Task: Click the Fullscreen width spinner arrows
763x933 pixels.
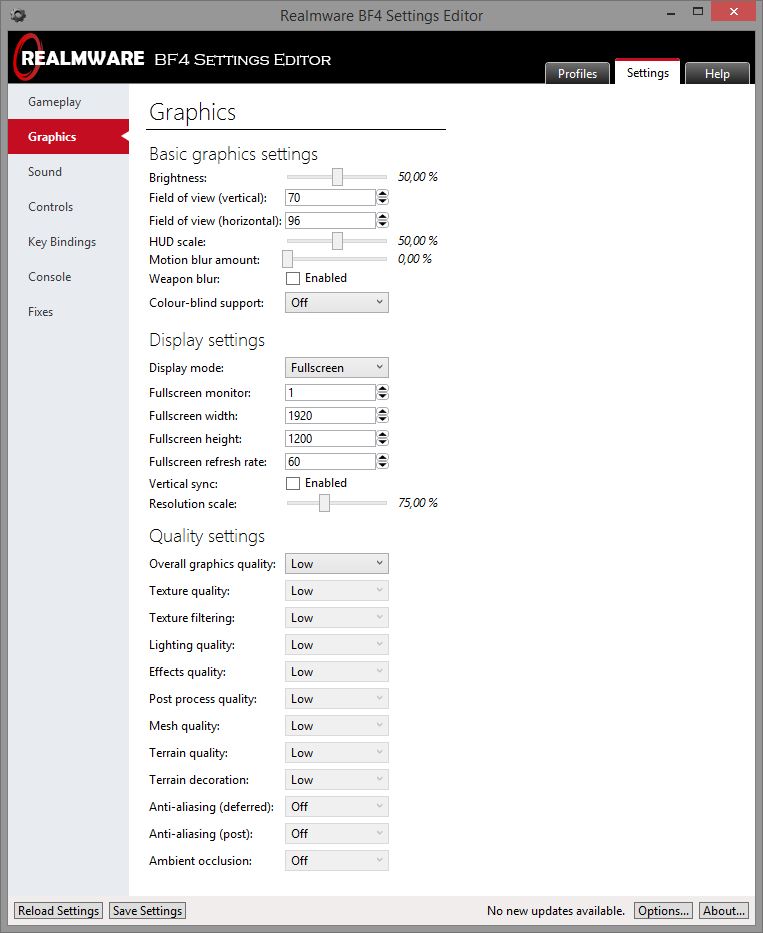Action: tap(383, 415)
